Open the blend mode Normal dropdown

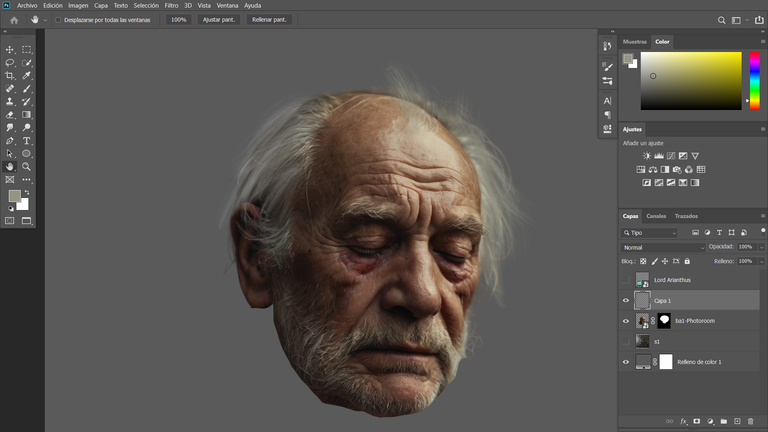[x=663, y=247]
